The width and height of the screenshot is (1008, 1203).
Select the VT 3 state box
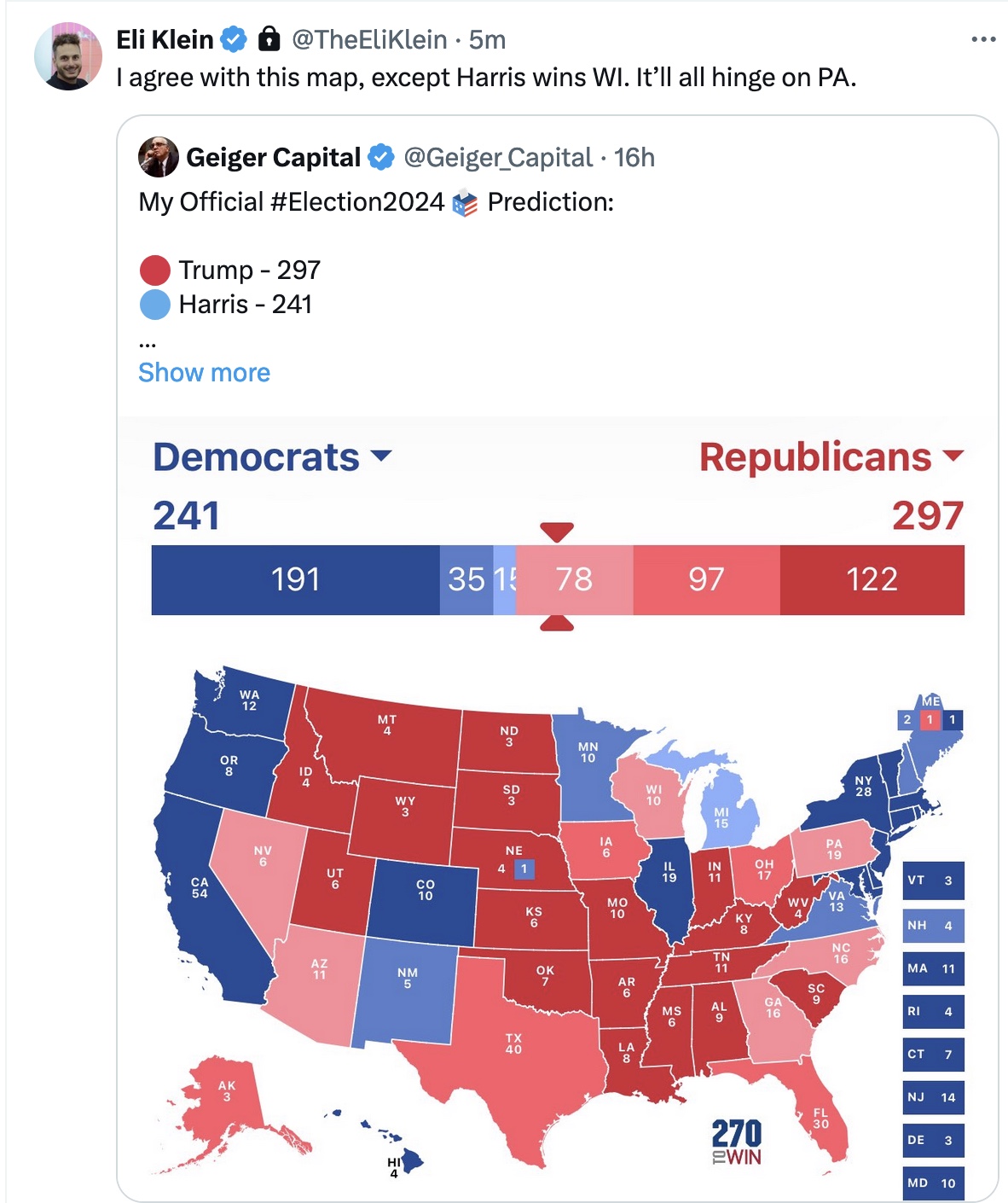tap(933, 880)
